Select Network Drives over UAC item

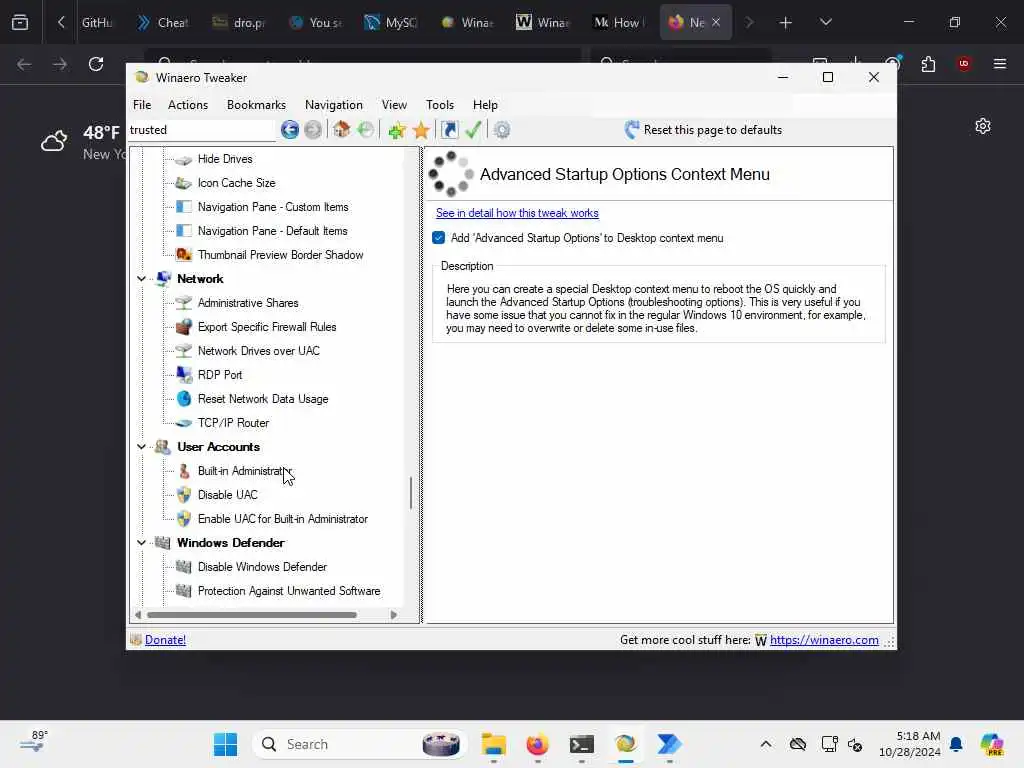coord(259,351)
